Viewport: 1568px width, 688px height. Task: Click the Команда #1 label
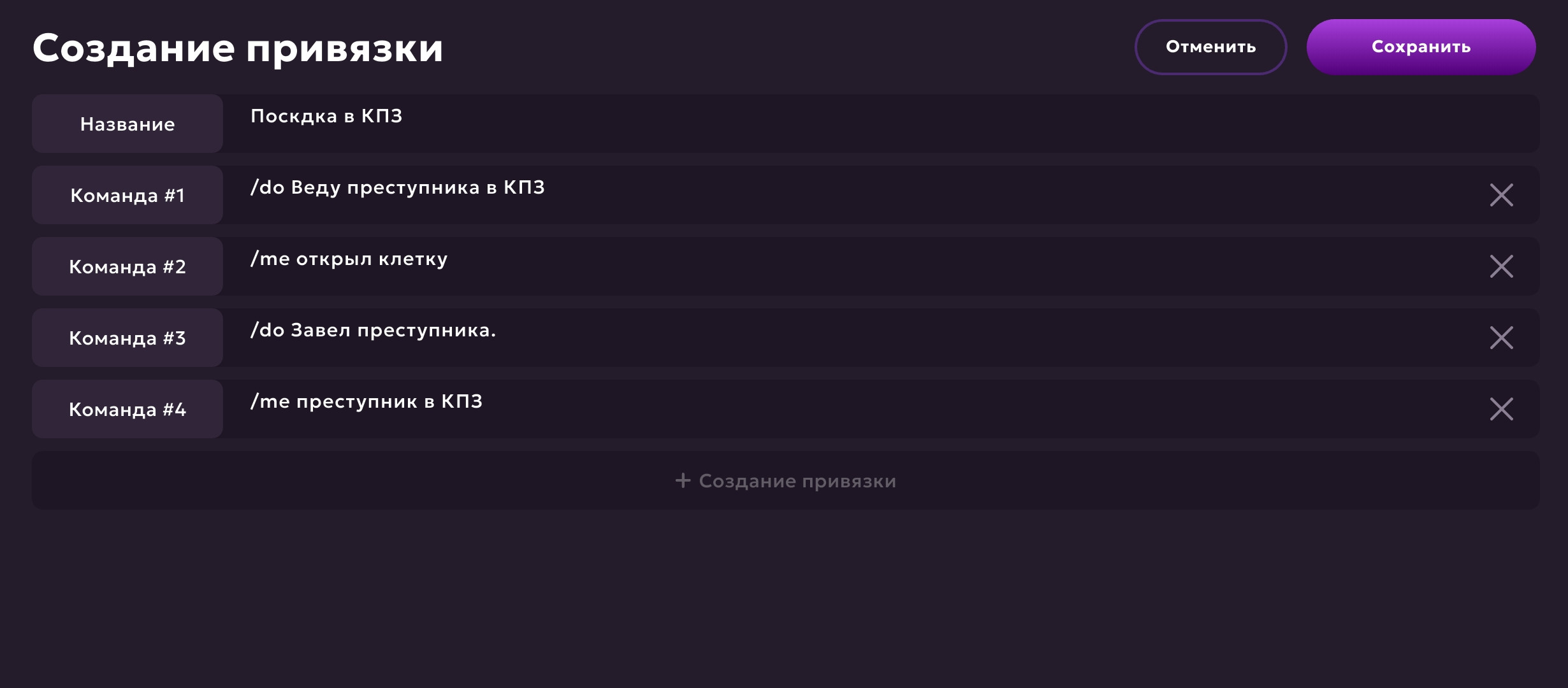127,196
